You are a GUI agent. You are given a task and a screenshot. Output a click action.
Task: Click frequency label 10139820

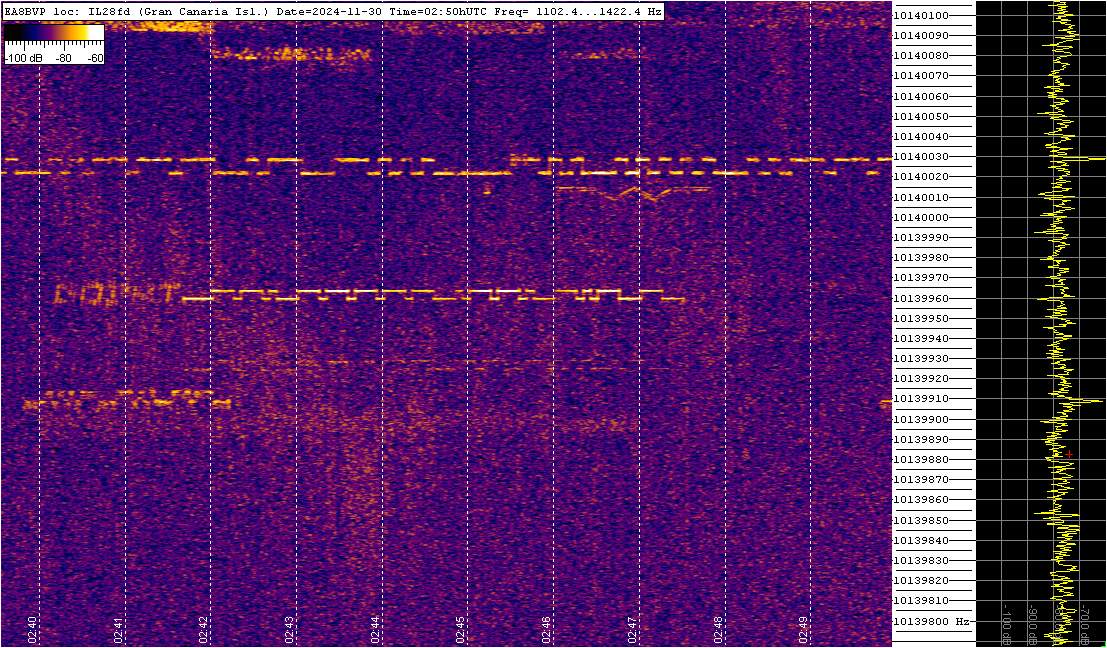click(921, 580)
